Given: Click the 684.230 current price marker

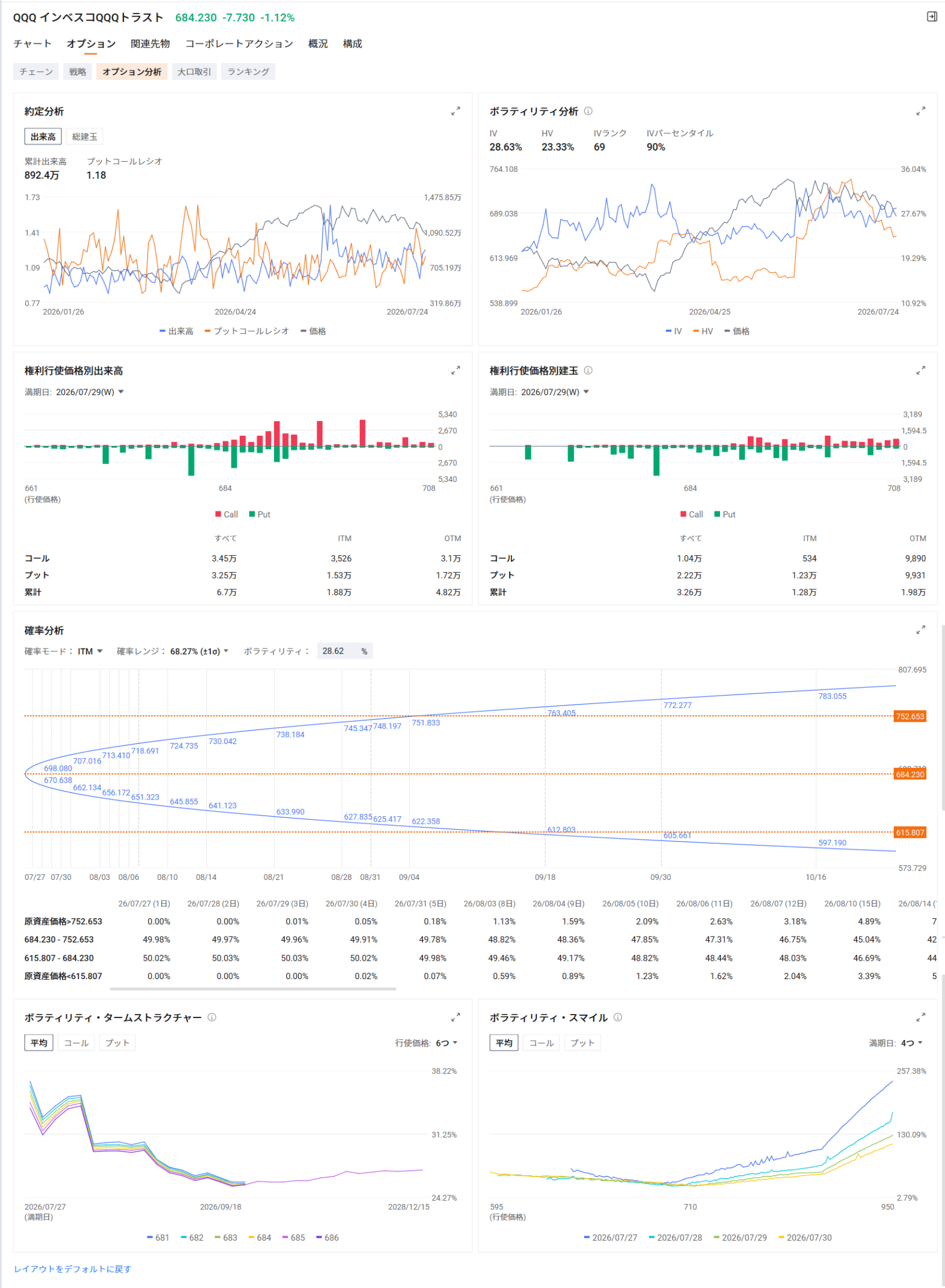Looking at the screenshot, I should tap(910, 774).
